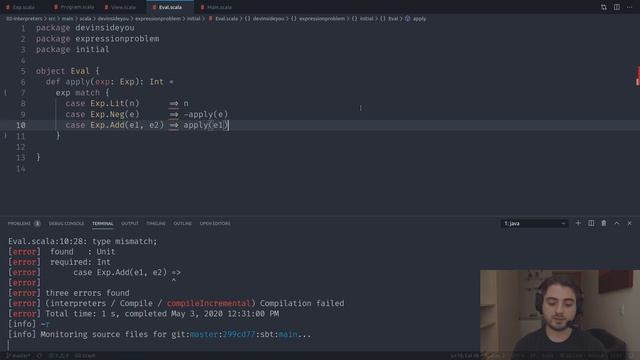The image size is (640, 360).
Task: Select the 'Eval' object breadcrumb
Action: 389,18
